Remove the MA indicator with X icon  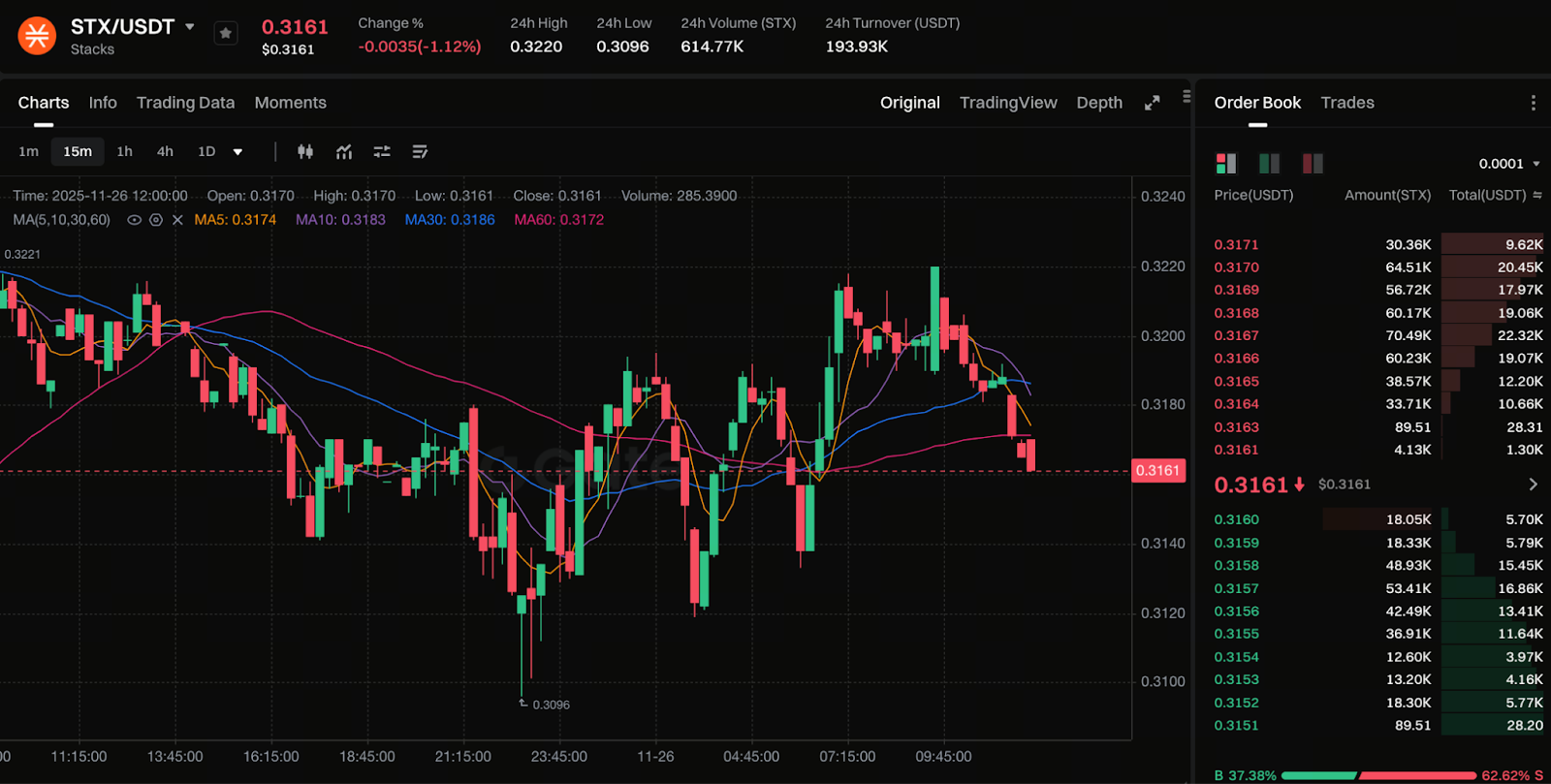click(x=177, y=220)
